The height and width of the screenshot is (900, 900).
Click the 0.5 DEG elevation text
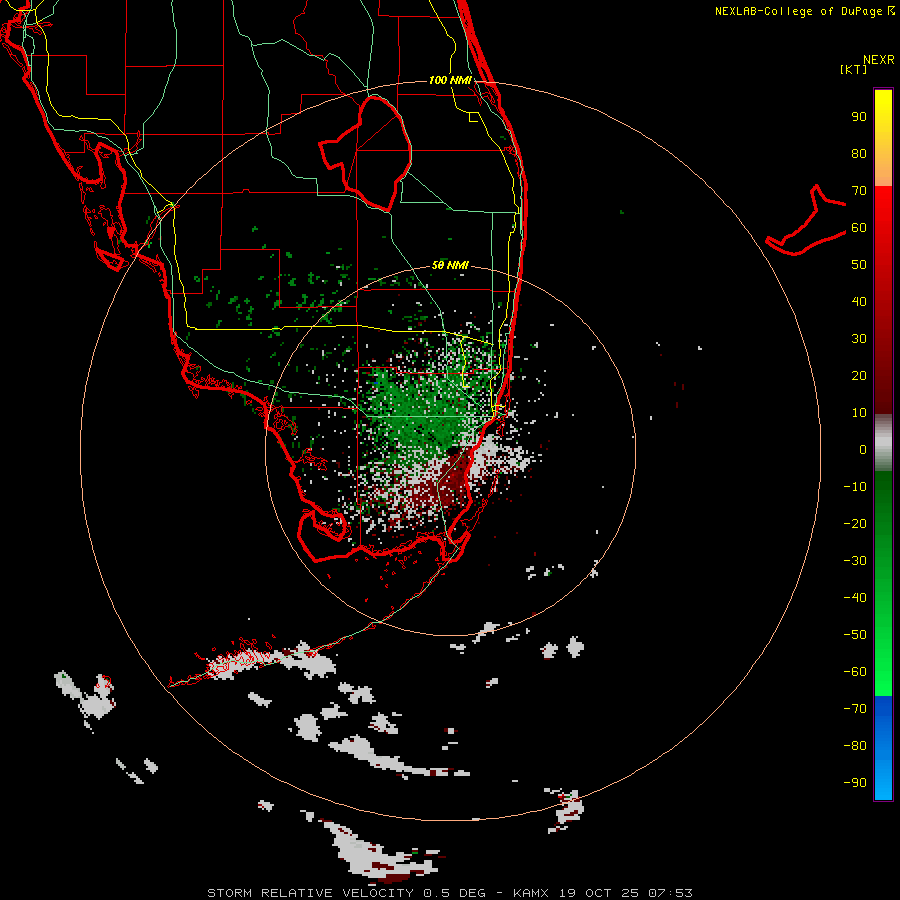pos(454,893)
